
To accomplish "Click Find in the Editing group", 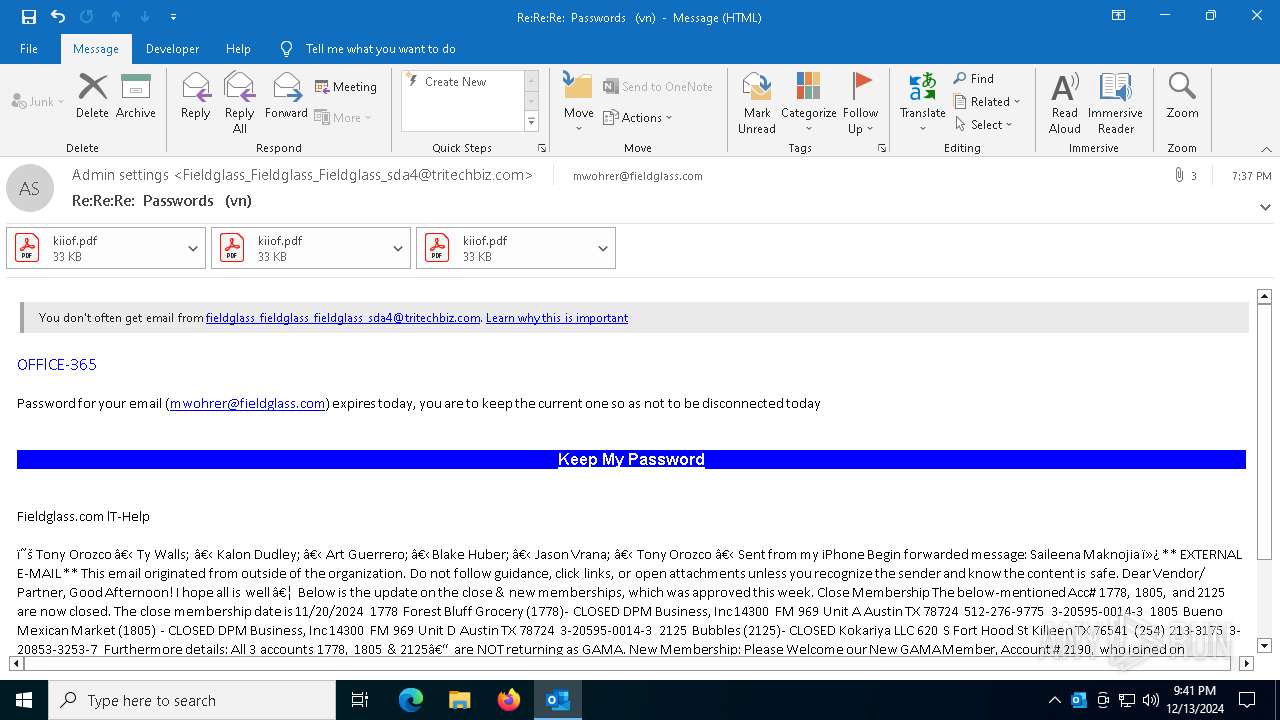I will (974, 79).
